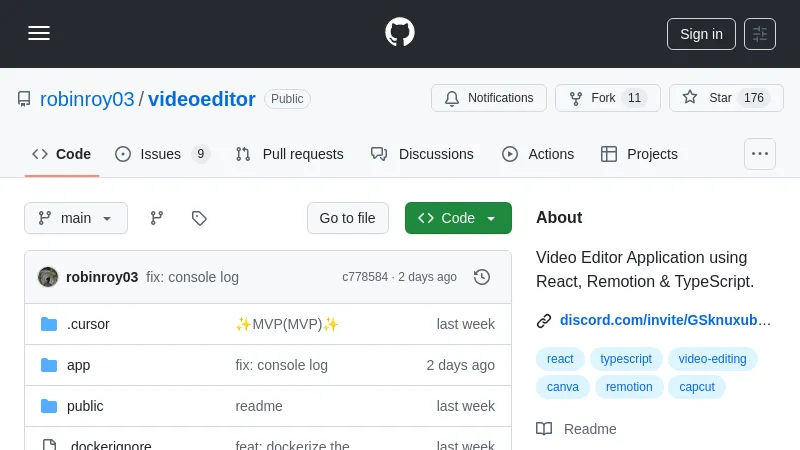View tags via the tag icon
The width and height of the screenshot is (800, 450).
click(199, 218)
